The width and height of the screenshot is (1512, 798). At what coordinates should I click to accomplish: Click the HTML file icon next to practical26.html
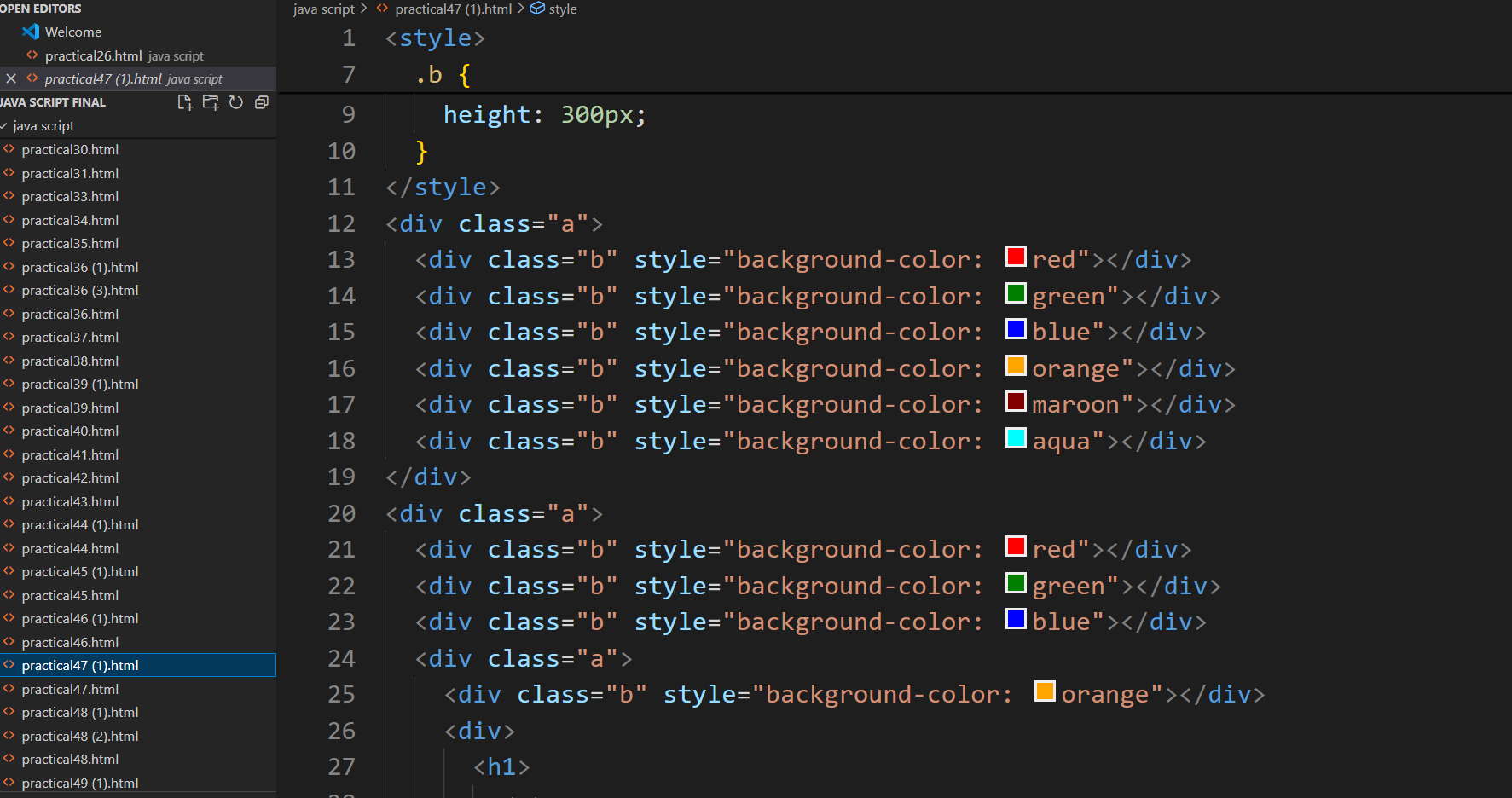[32, 55]
